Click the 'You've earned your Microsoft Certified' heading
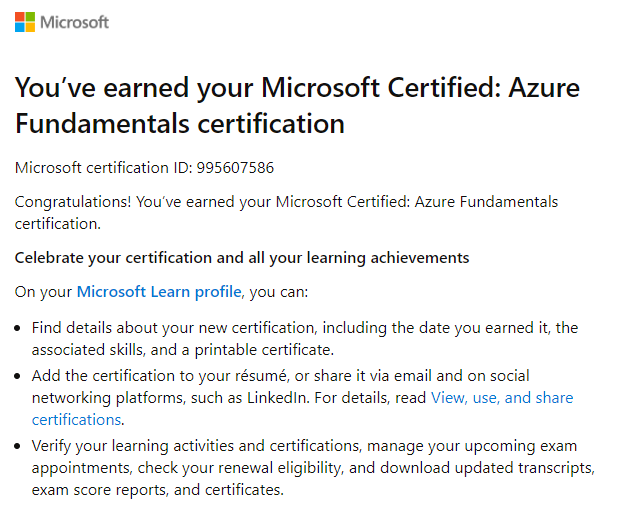The height and width of the screenshot is (509, 632). click(297, 87)
